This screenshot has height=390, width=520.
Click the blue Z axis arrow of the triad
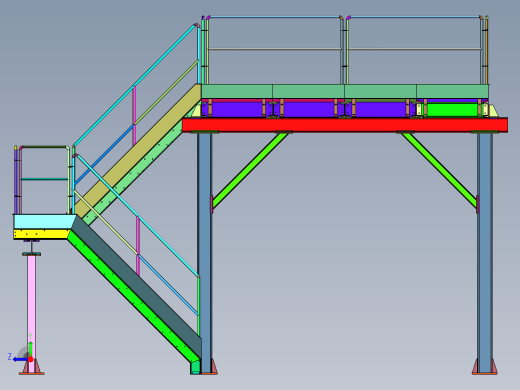(x=20, y=359)
